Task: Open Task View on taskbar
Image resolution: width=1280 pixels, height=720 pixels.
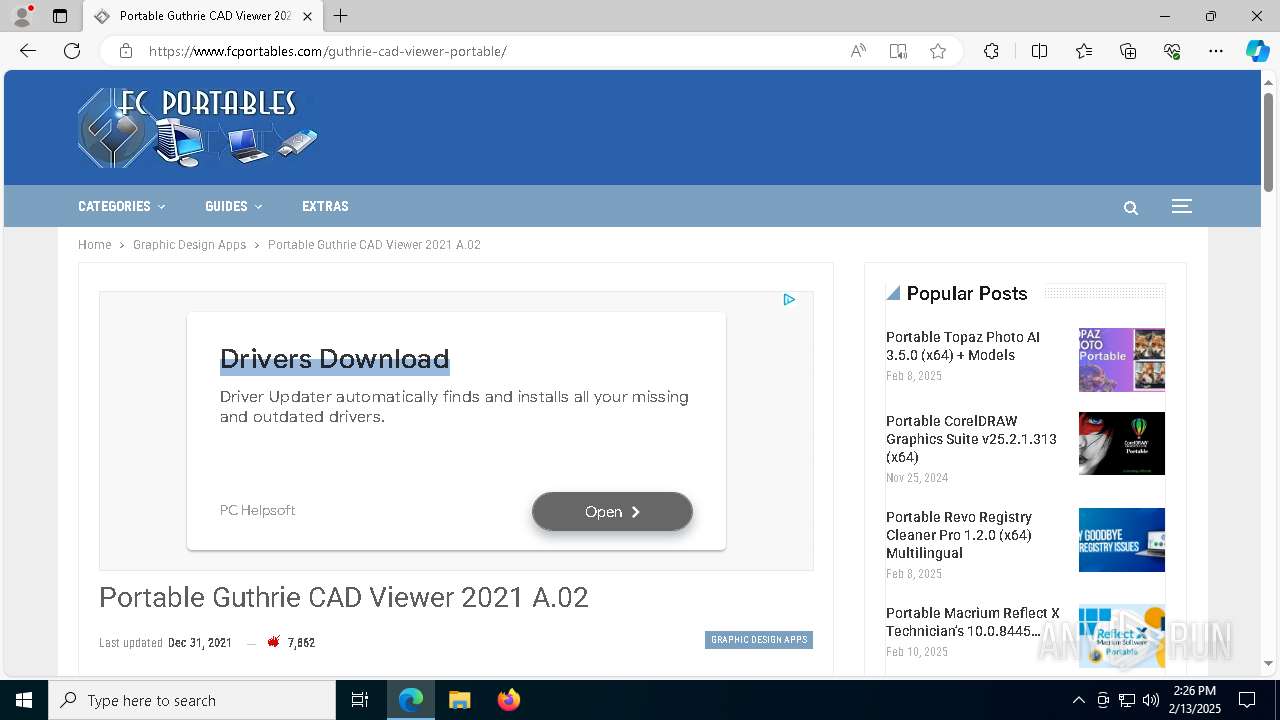Action: pos(360,700)
